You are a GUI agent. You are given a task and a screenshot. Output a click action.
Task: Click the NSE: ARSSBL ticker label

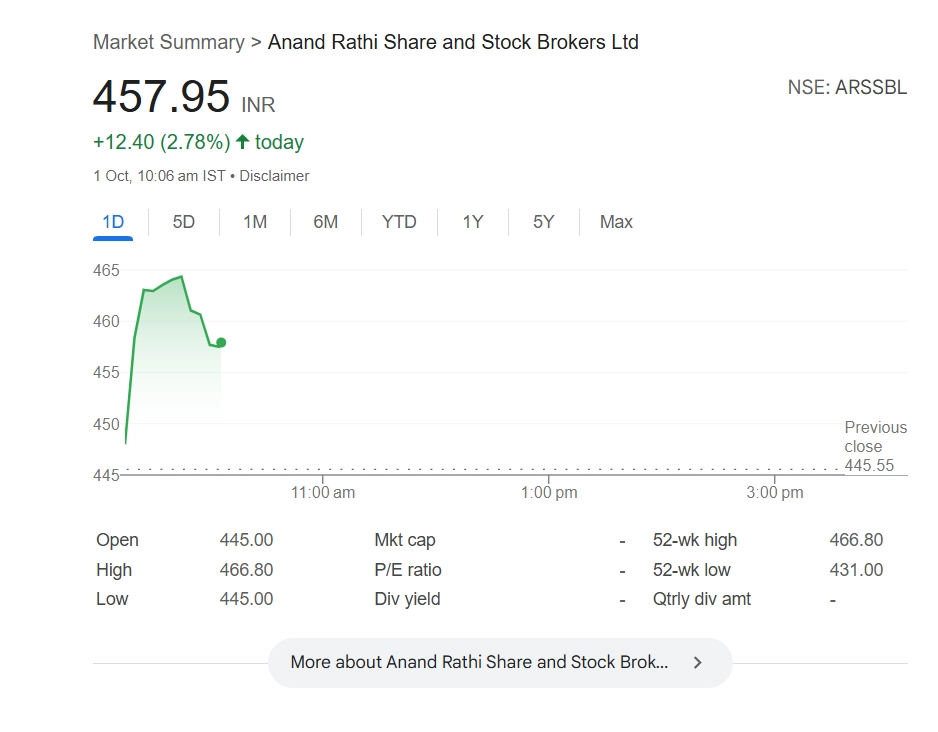click(x=847, y=87)
